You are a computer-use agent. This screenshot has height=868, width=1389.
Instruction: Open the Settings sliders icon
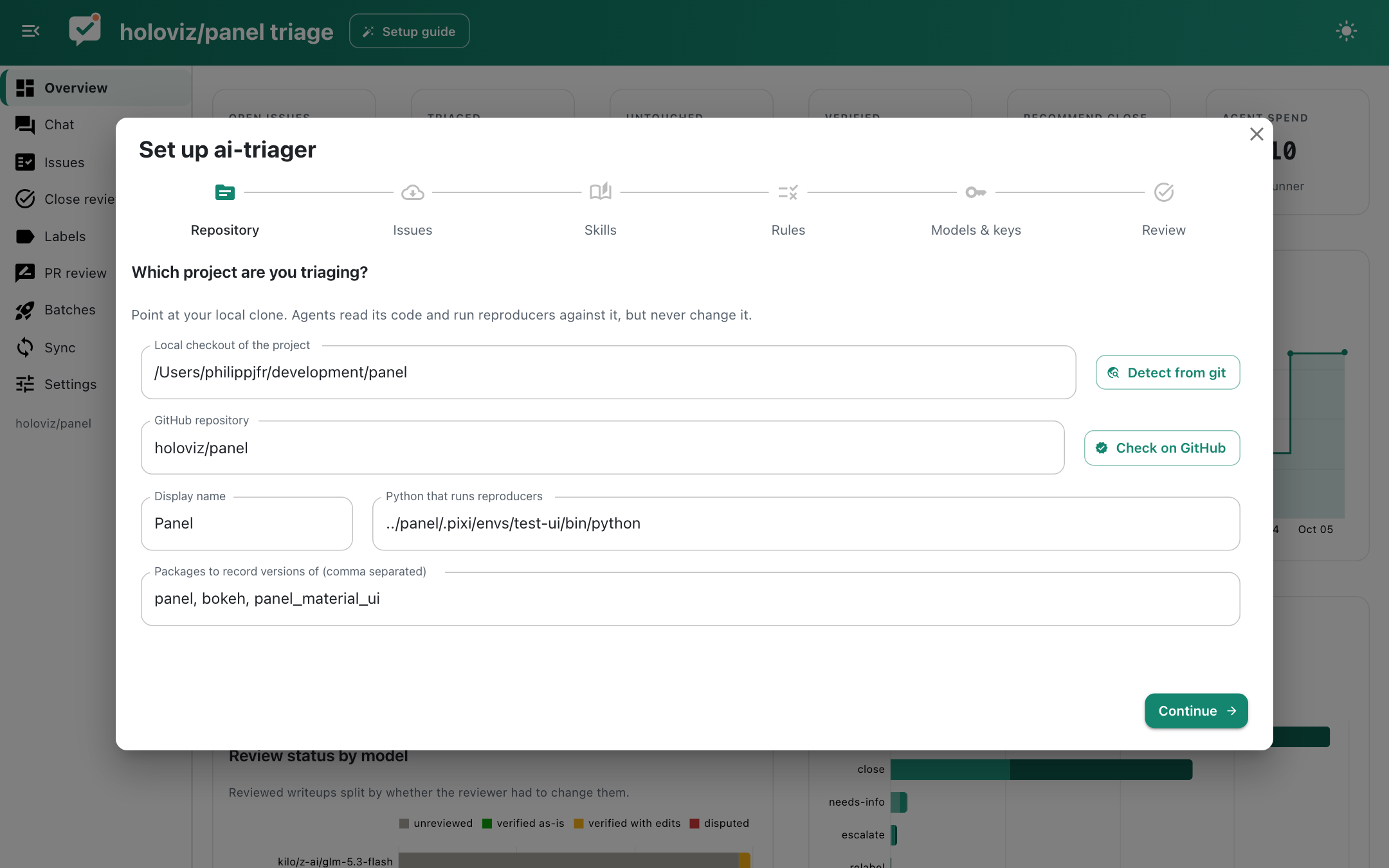[25, 384]
